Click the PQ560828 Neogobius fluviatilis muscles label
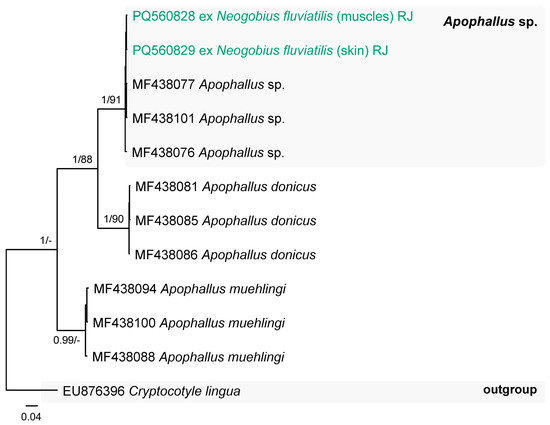The image size is (550, 425). coord(273,16)
